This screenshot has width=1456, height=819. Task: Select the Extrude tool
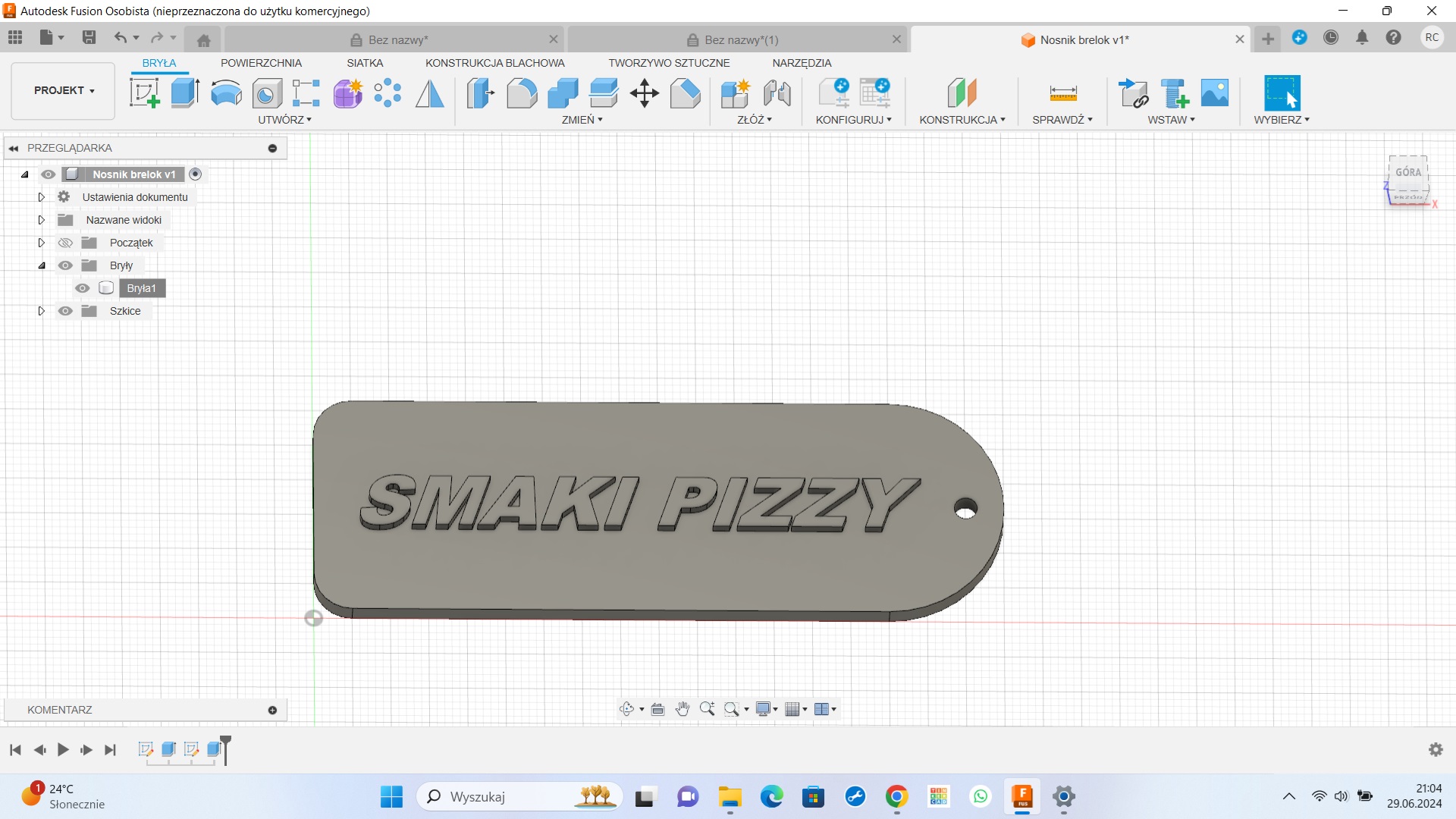185,93
